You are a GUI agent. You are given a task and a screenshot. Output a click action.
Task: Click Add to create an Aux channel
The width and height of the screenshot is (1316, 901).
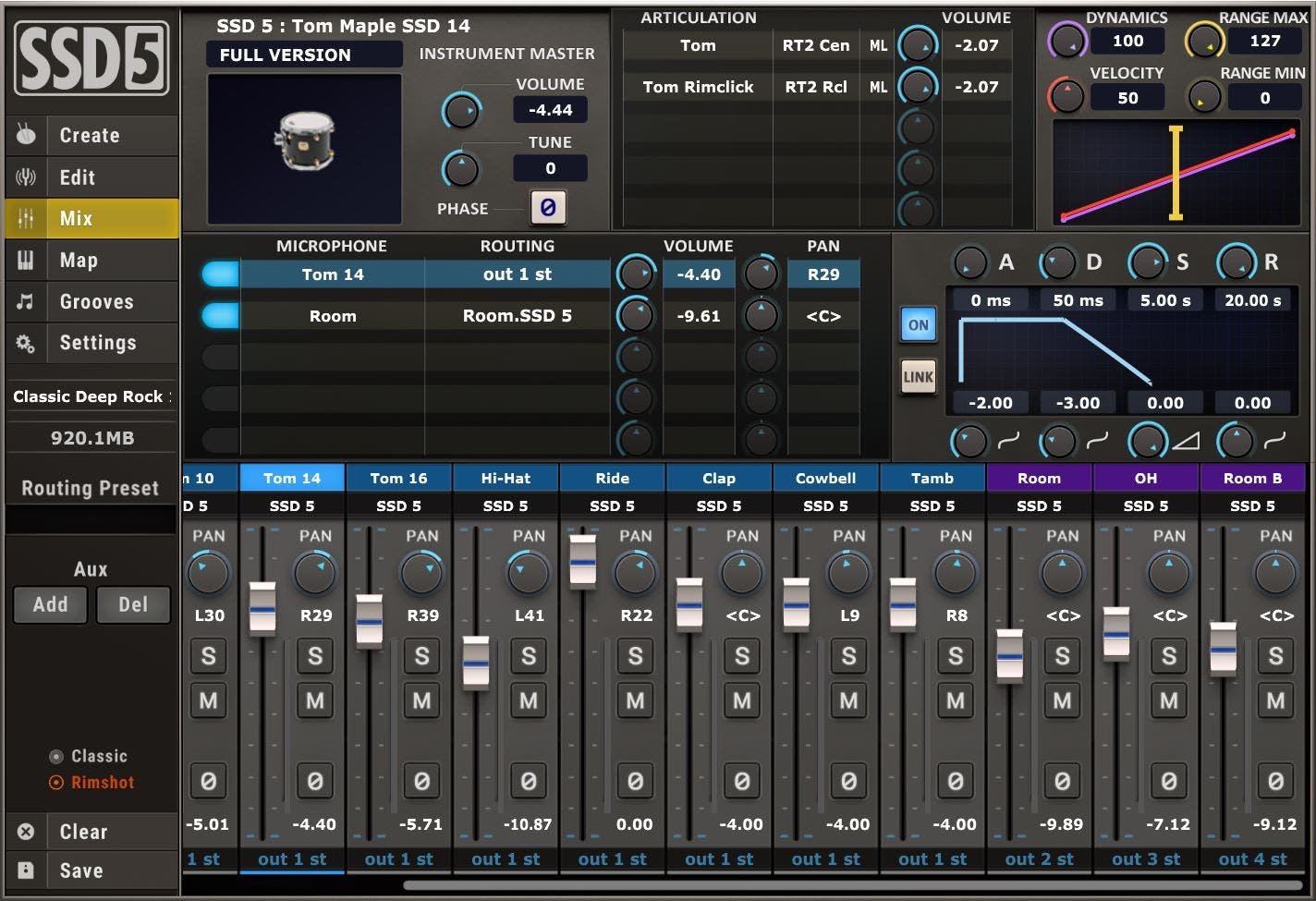click(50, 604)
